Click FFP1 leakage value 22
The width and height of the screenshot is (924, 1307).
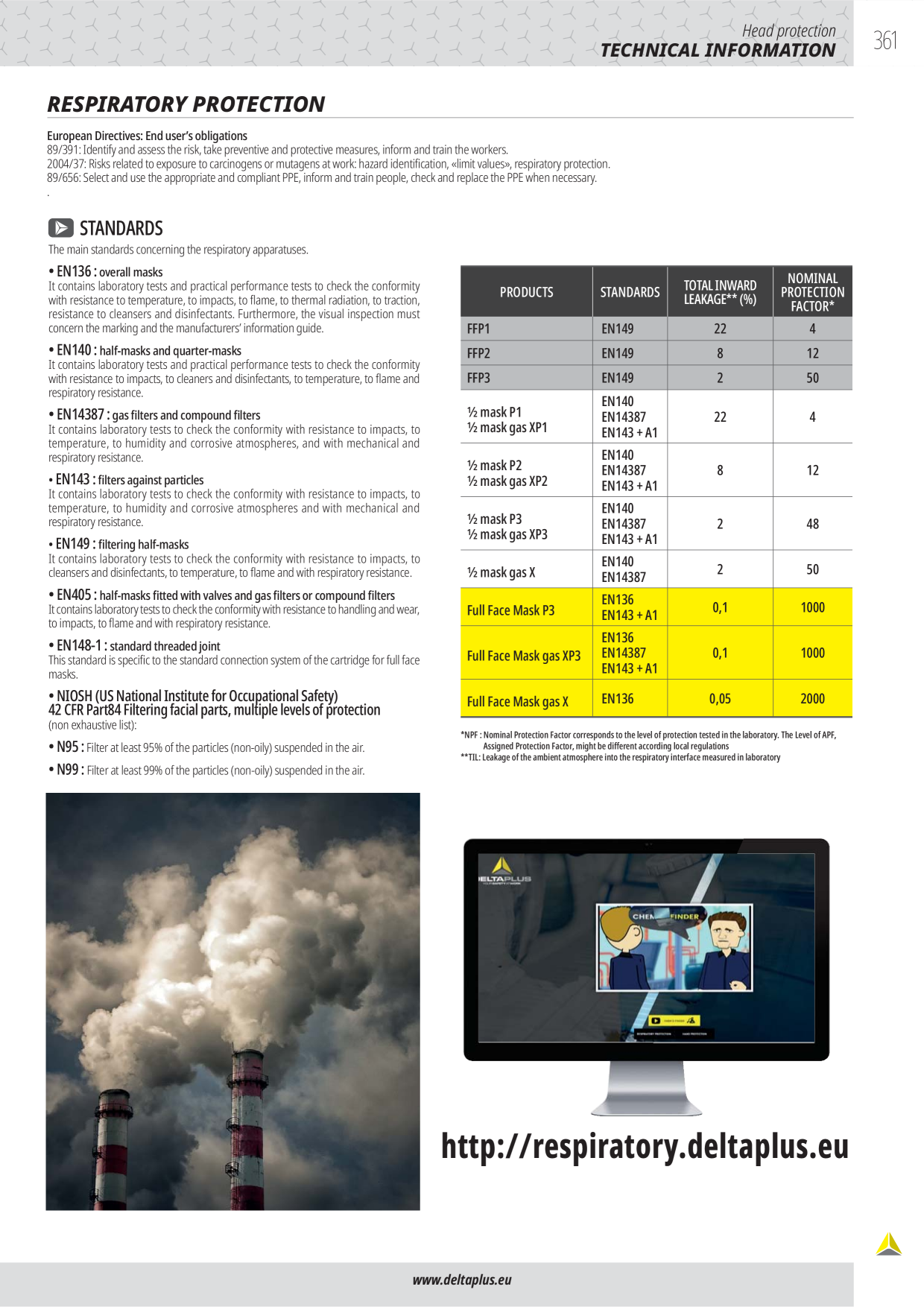click(x=720, y=329)
